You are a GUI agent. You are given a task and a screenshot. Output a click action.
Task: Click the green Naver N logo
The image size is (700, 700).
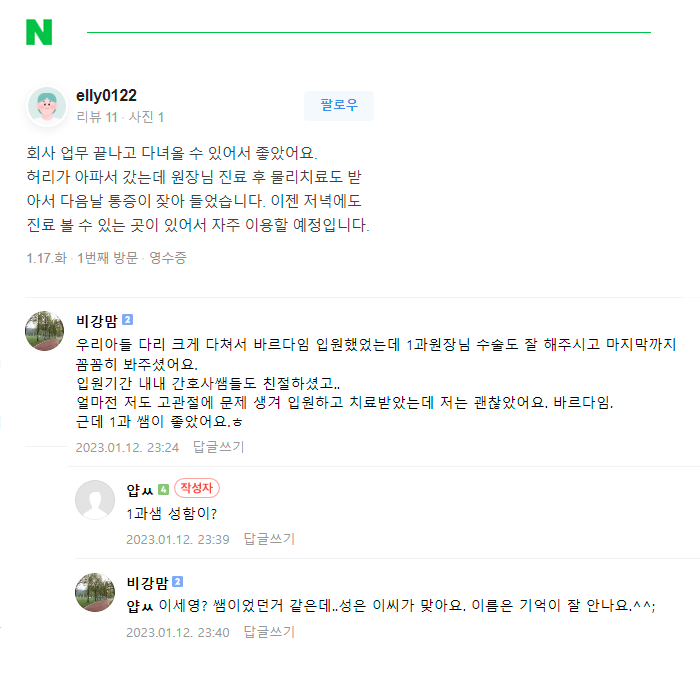coord(39,32)
